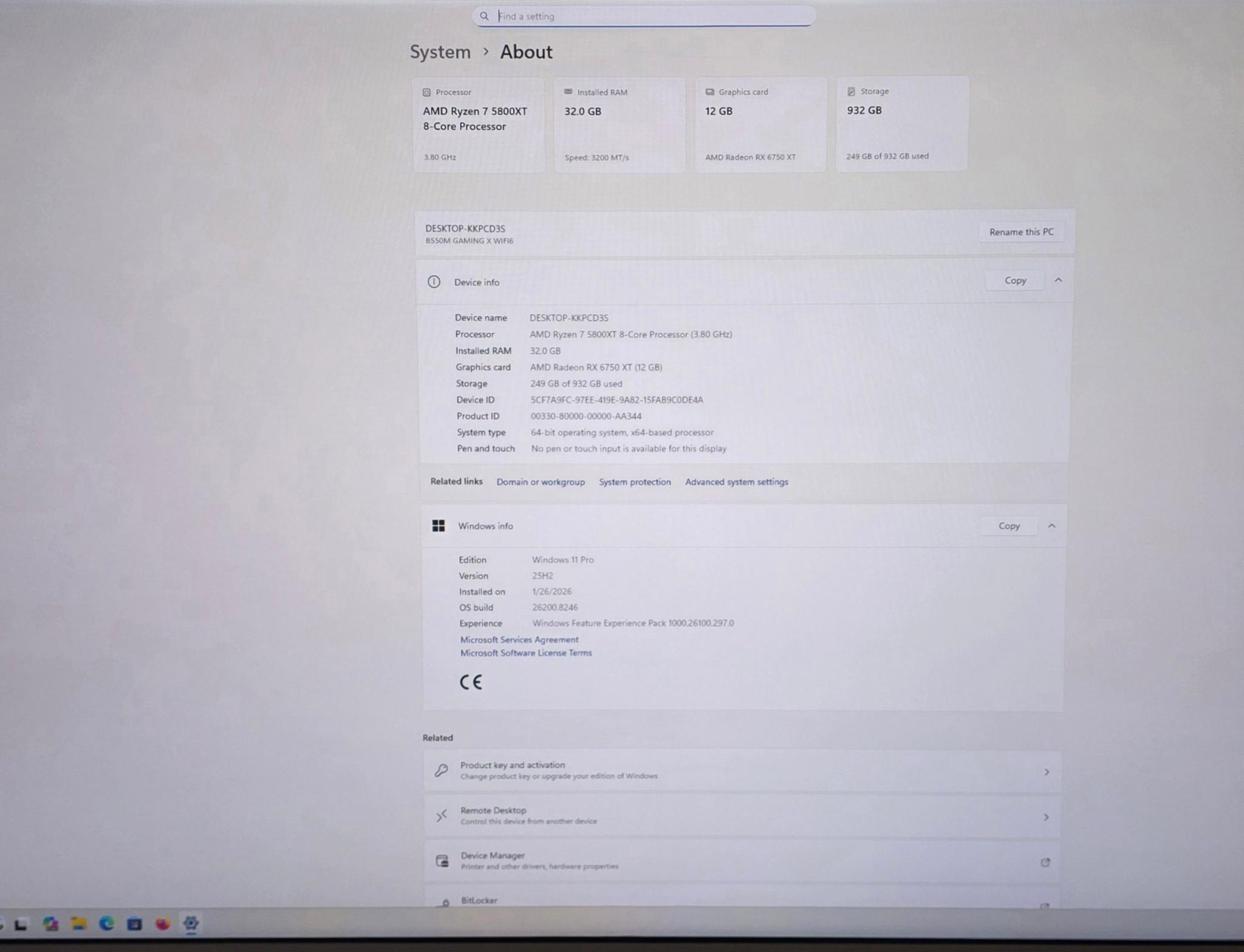Click the Rename this PC button
This screenshot has width=1244, height=952.
[1021, 232]
